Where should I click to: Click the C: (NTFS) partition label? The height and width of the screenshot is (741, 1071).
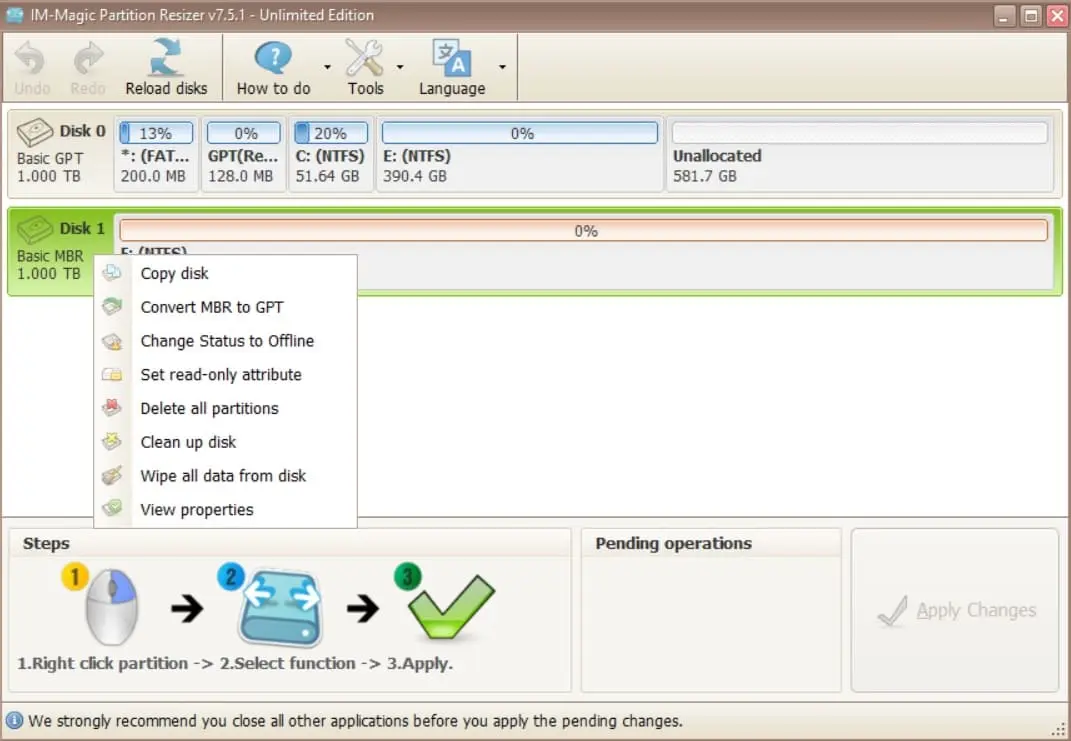[330, 156]
